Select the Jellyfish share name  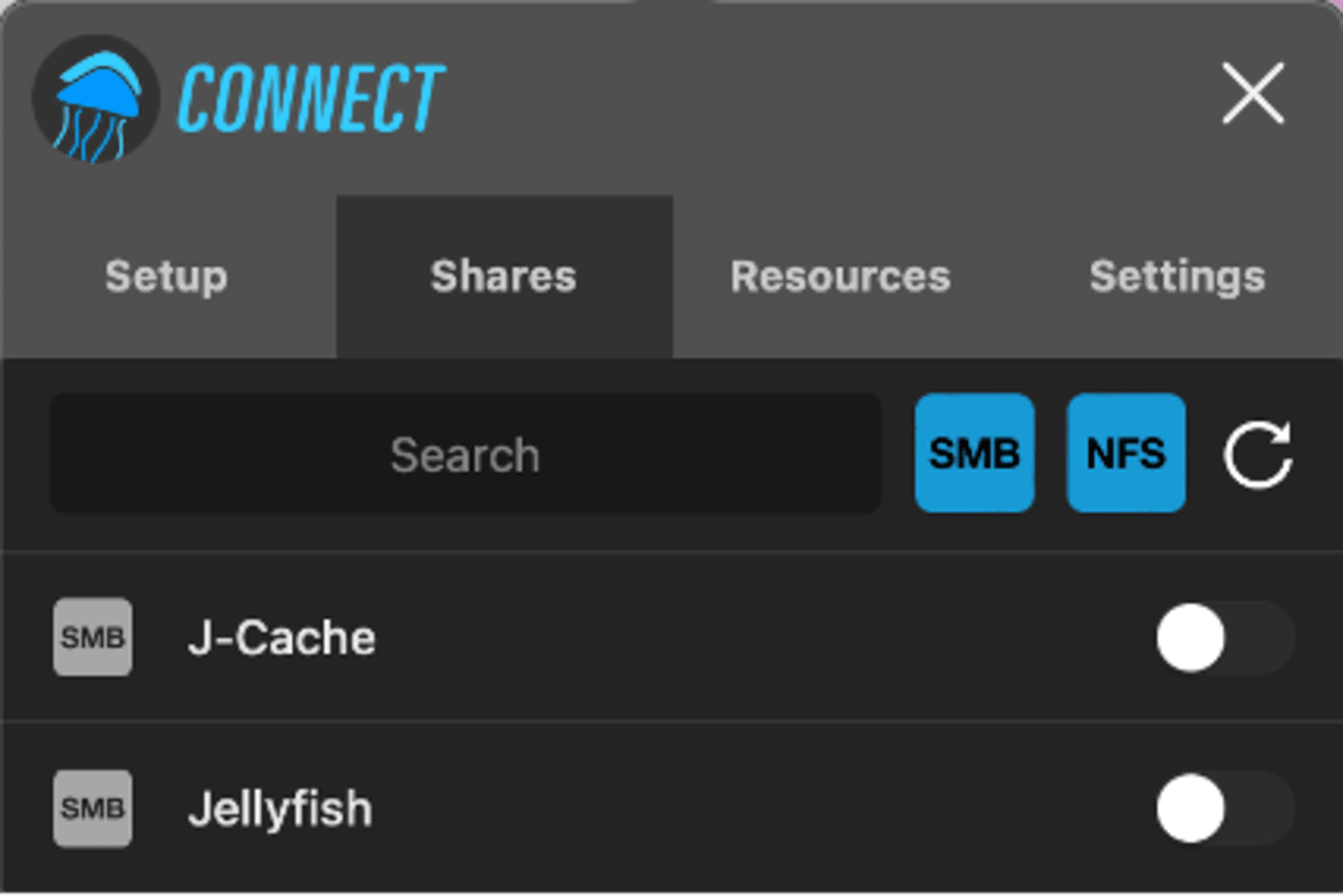click(x=280, y=809)
